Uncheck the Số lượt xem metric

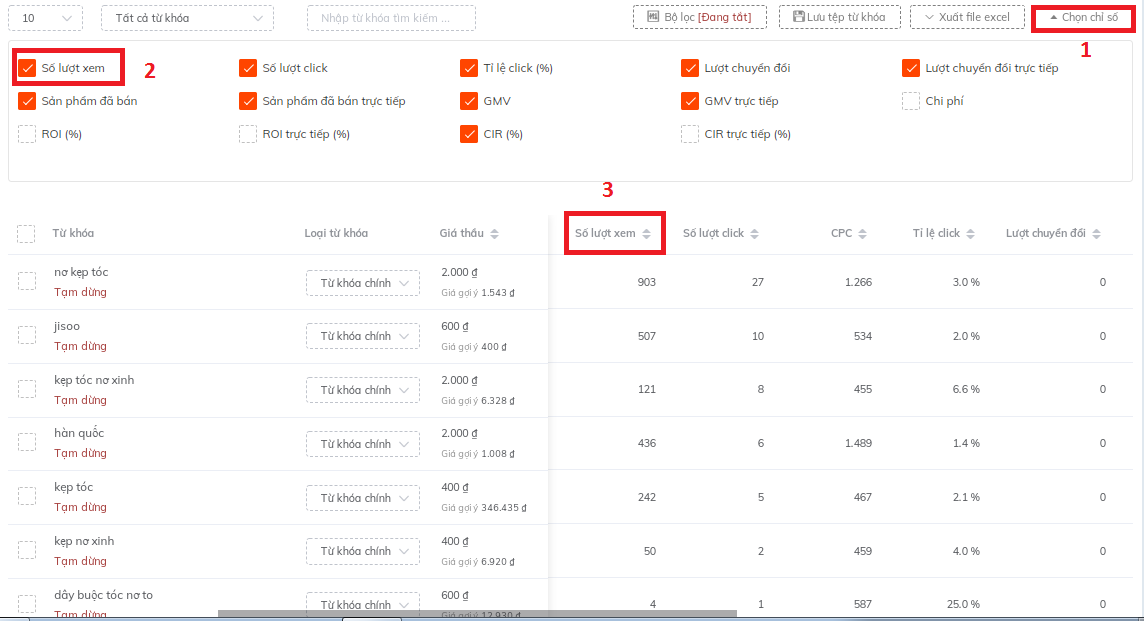[x=27, y=68]
